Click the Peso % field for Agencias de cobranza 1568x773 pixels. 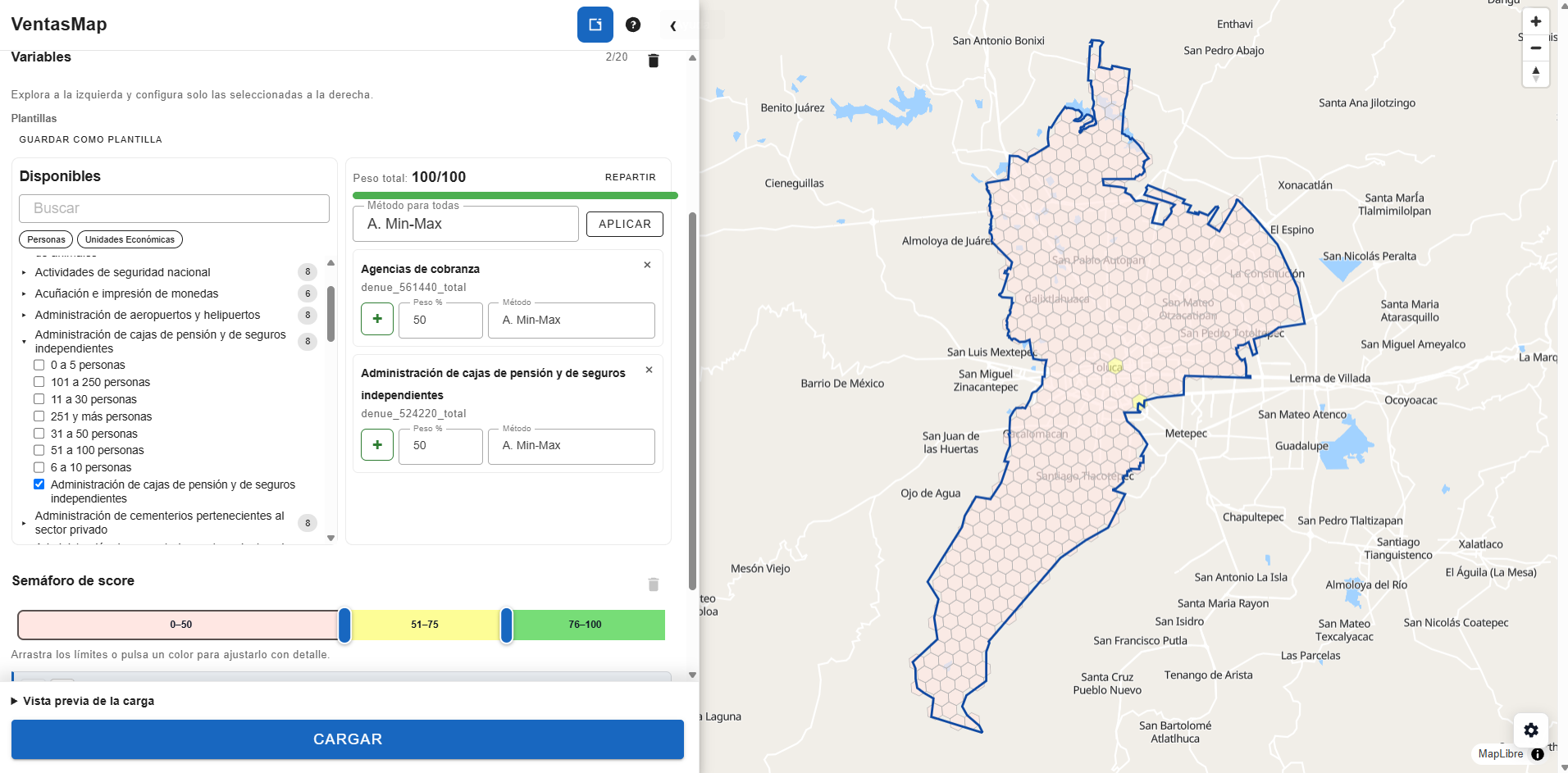441,320
